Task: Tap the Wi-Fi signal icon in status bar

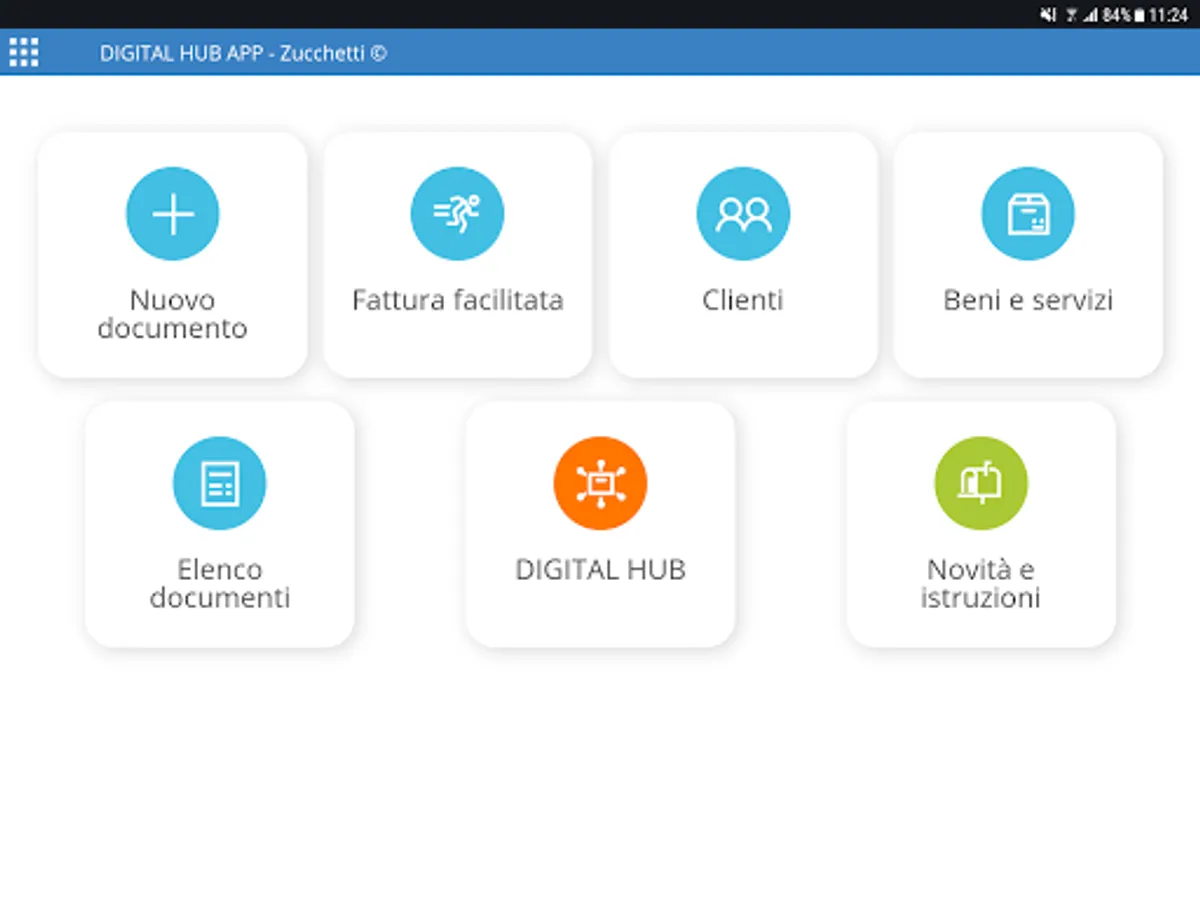Action: click(1072, 15)
